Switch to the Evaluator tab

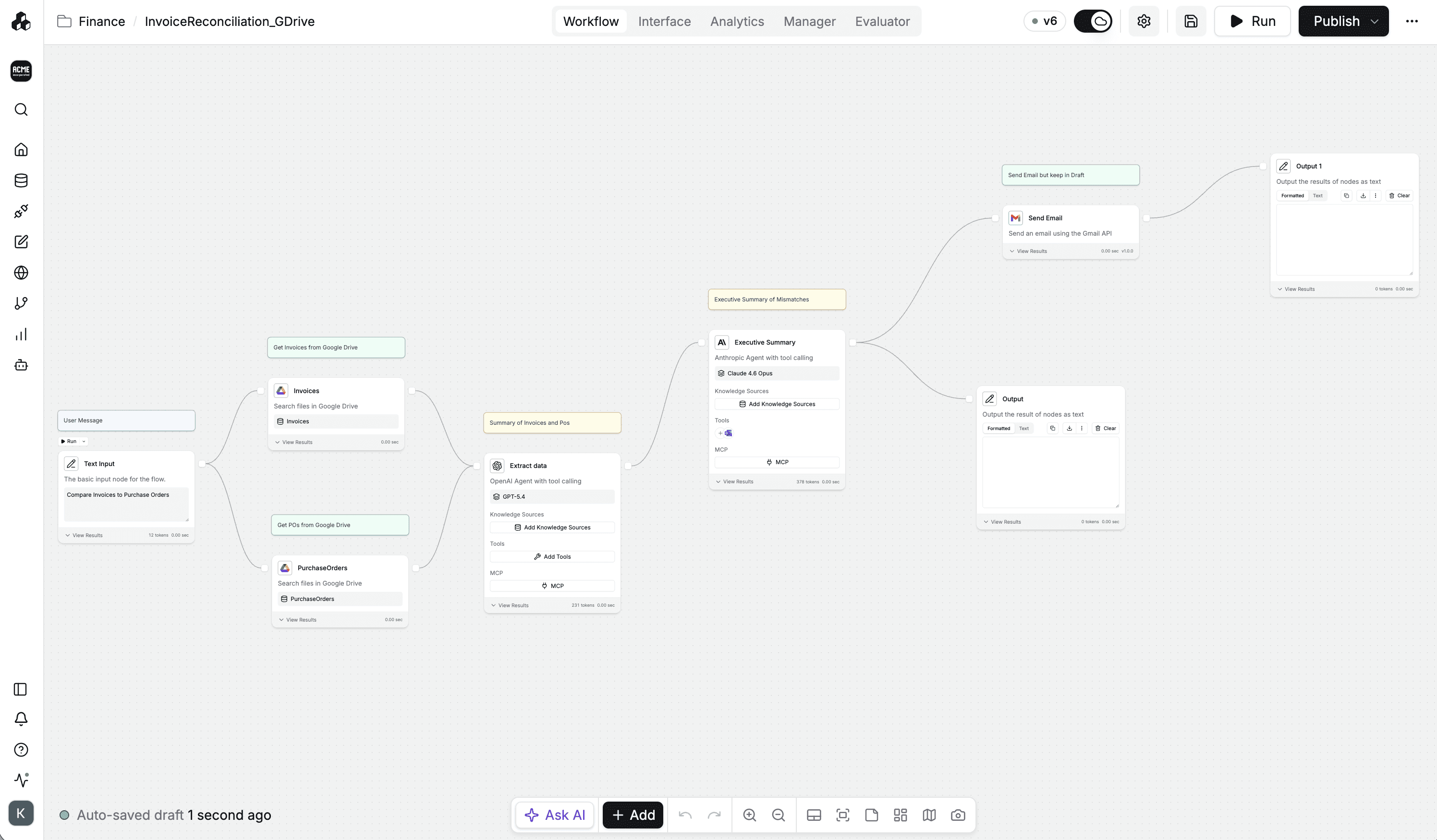point(882,21)
